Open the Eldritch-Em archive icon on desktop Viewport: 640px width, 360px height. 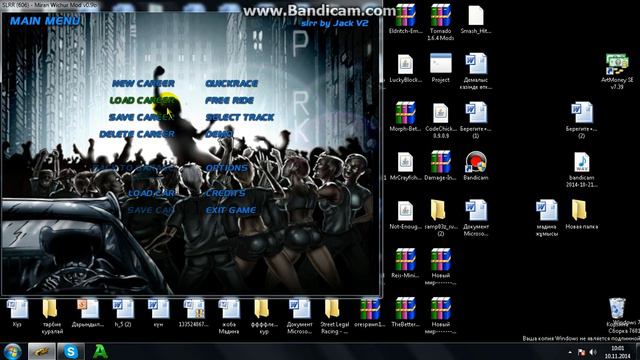[x=405, y=16]
